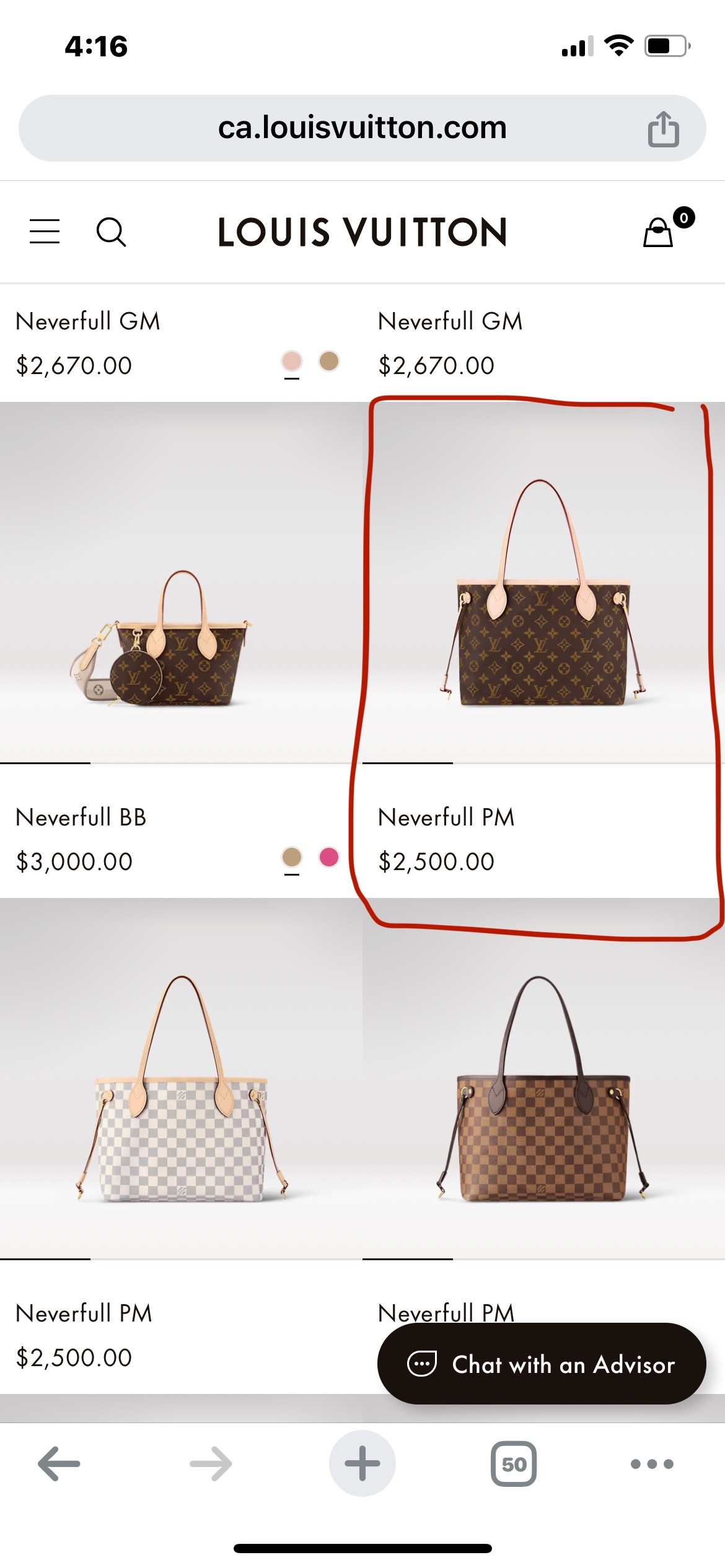Viewport: 725px width, 1568px height.
Task: Open the hamburger navigation menu
Action: coord(45,232)
